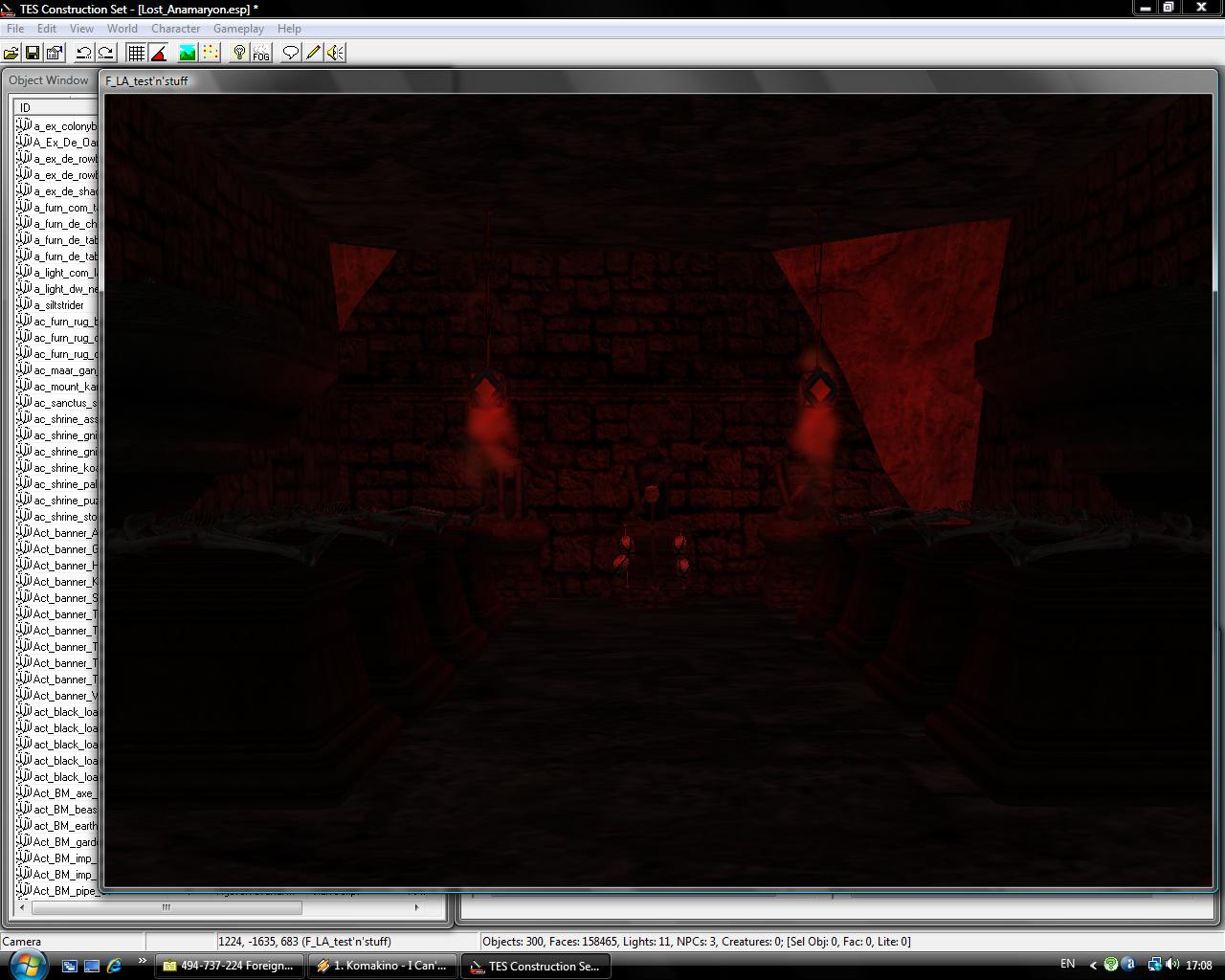Select the ac_shrine_pal list entry
This screenshot has width=1225, height=980.
[57, 484]
